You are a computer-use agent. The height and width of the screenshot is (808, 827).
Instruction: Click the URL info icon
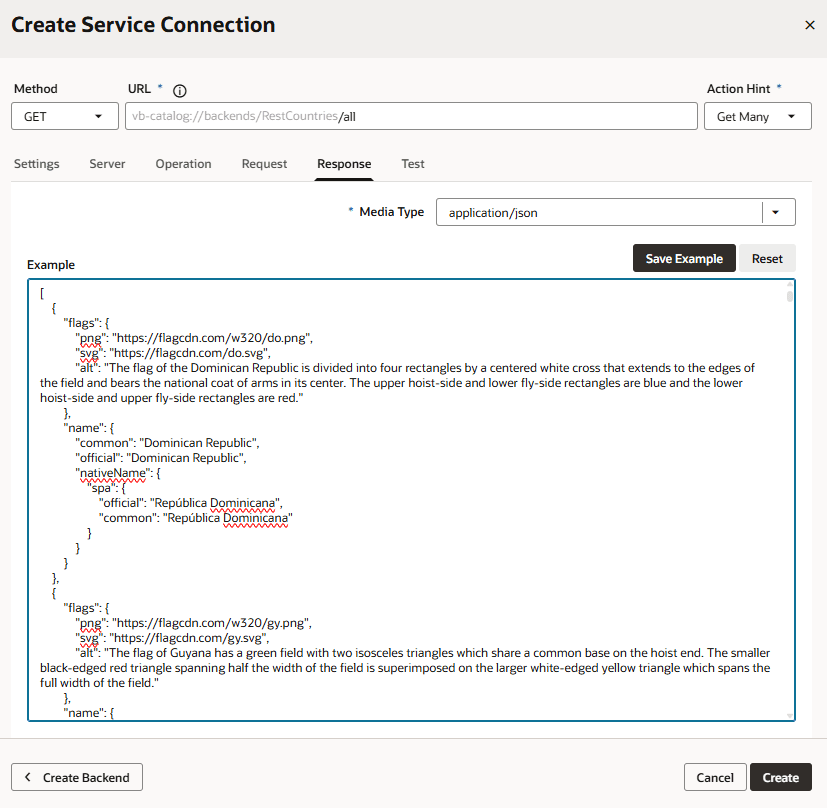point(180,91)
